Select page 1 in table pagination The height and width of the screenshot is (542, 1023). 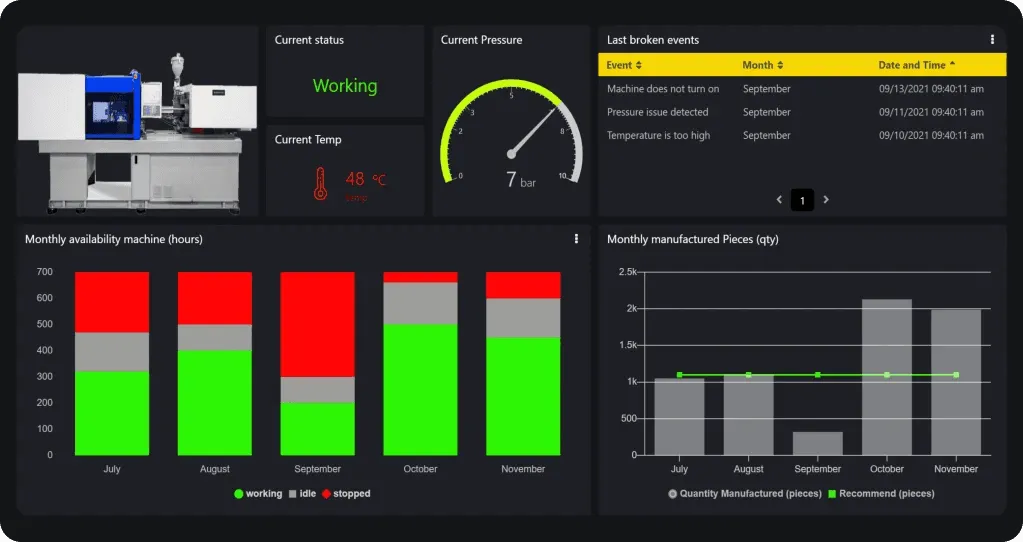[x=802, y=200]
